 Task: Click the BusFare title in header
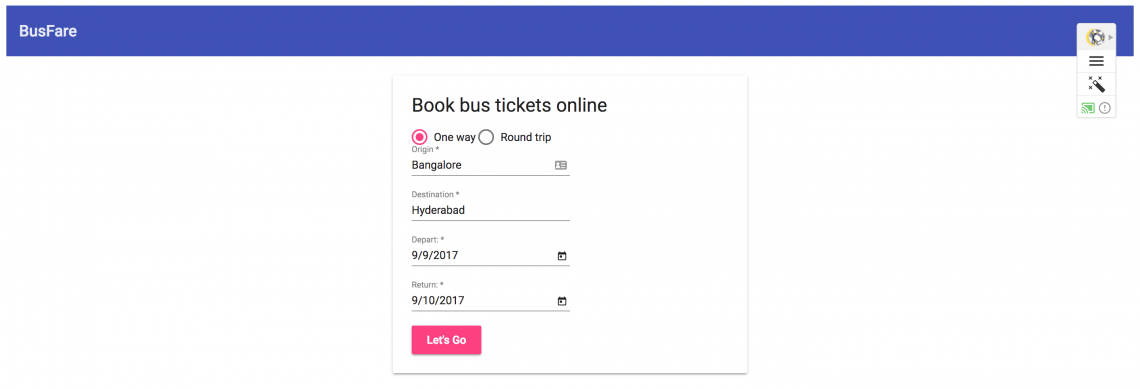click(x=48, y=31)
